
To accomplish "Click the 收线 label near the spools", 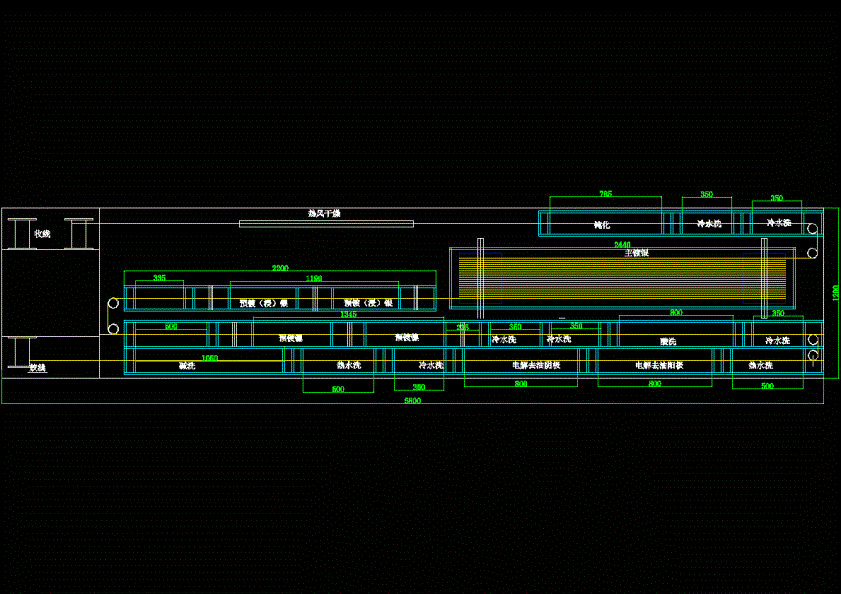I will coord(42,234).
